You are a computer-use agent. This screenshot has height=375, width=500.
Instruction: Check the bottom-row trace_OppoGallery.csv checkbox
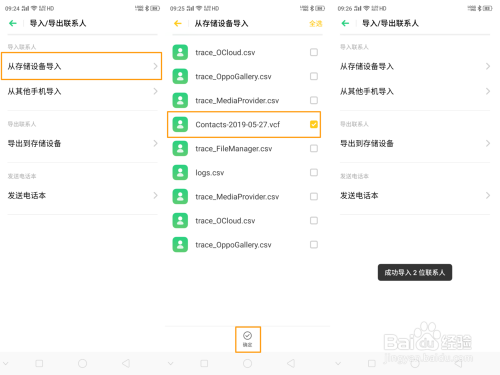click(x=314, y=245)
